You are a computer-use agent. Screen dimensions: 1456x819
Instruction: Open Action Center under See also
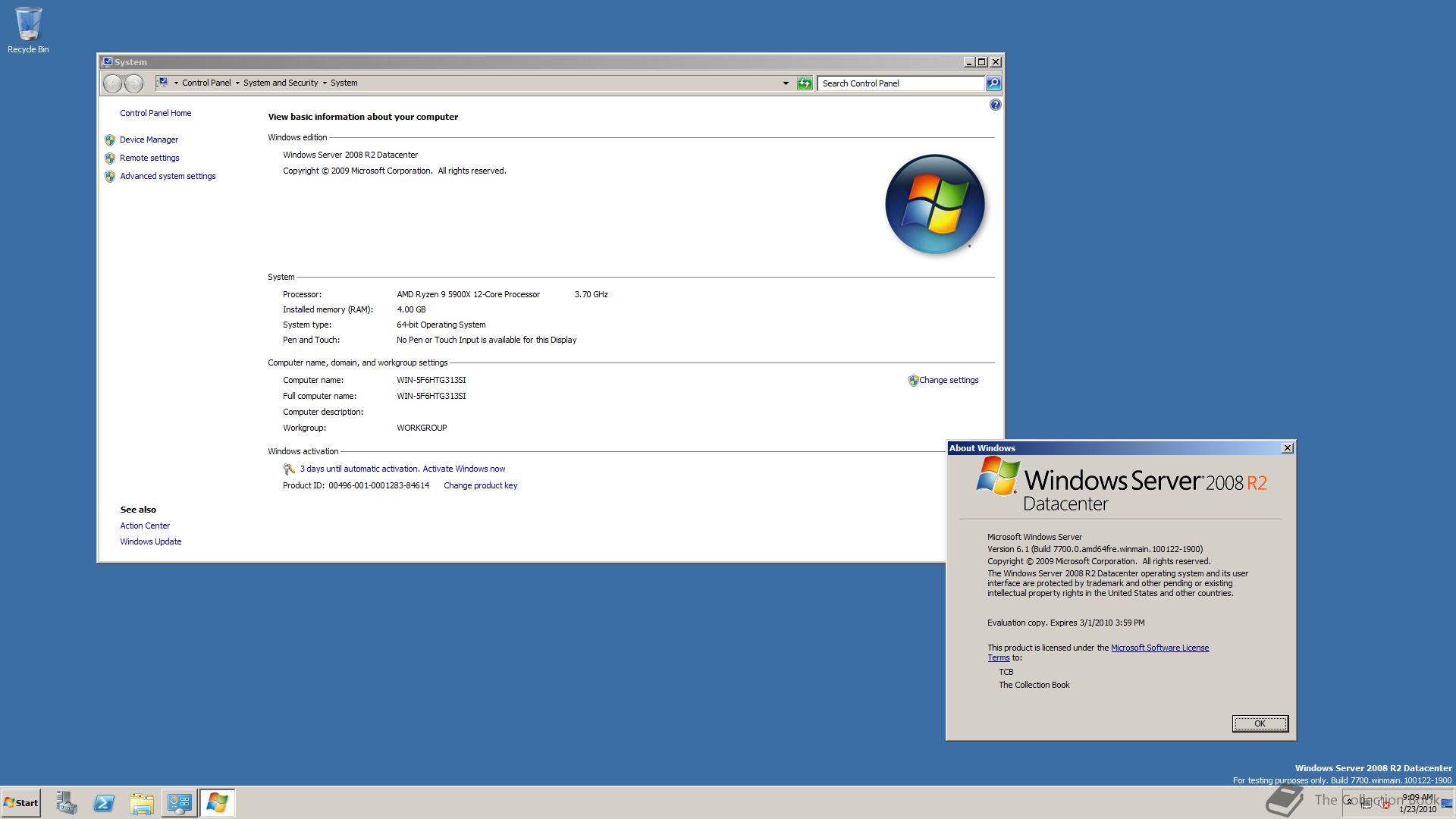pyautogui.click(x=145, y=526)
